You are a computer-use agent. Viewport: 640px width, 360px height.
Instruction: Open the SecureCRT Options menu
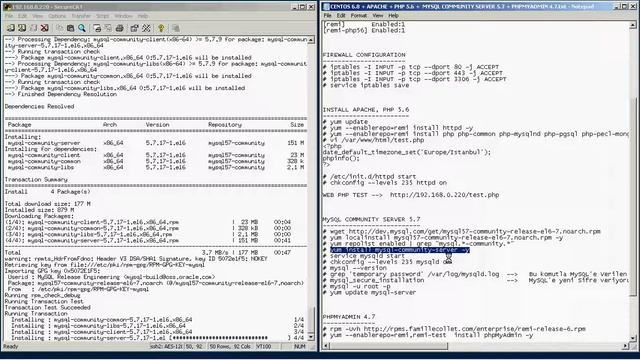(x=57, y=16)
